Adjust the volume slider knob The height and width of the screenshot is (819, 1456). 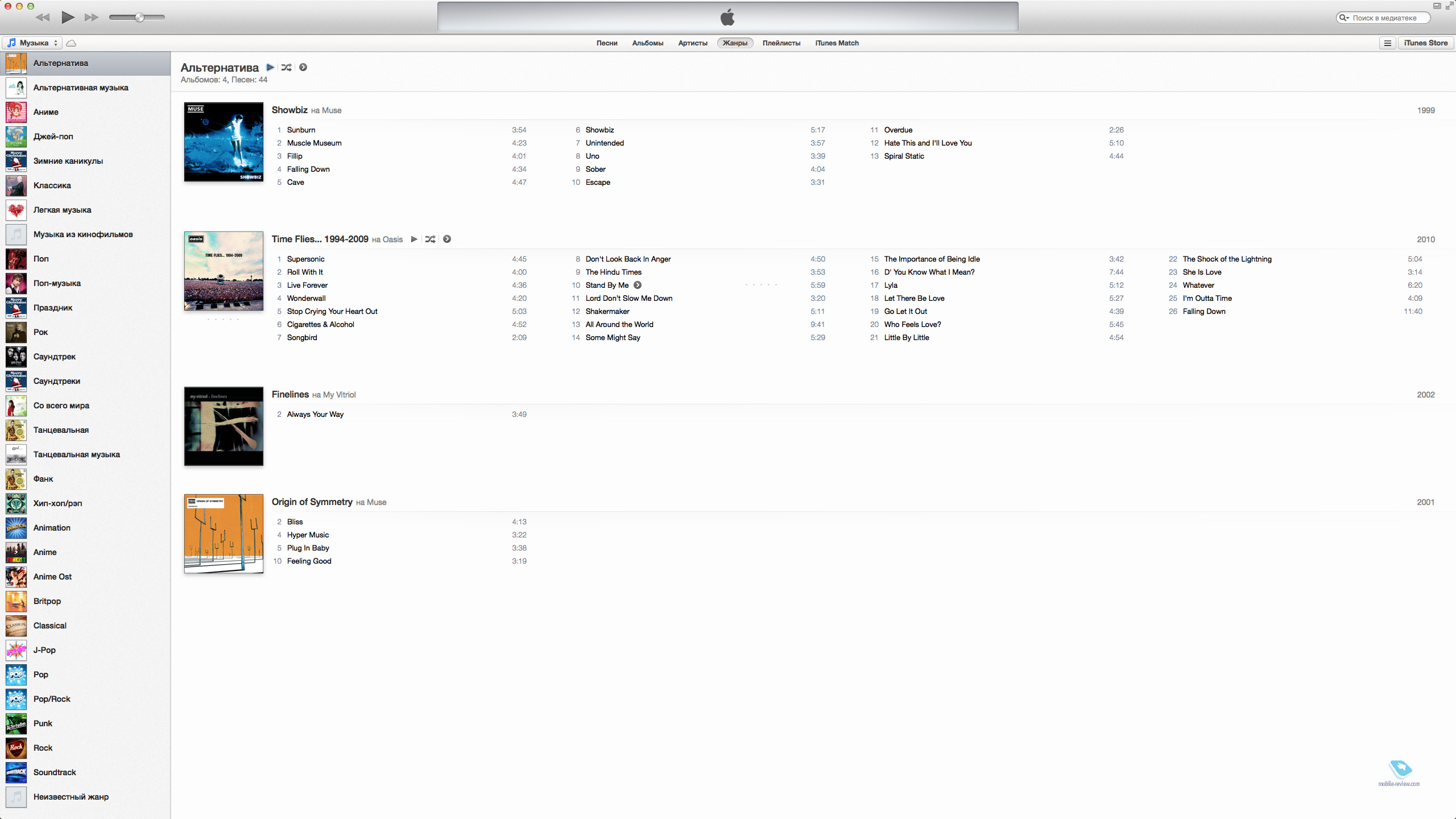139,18
